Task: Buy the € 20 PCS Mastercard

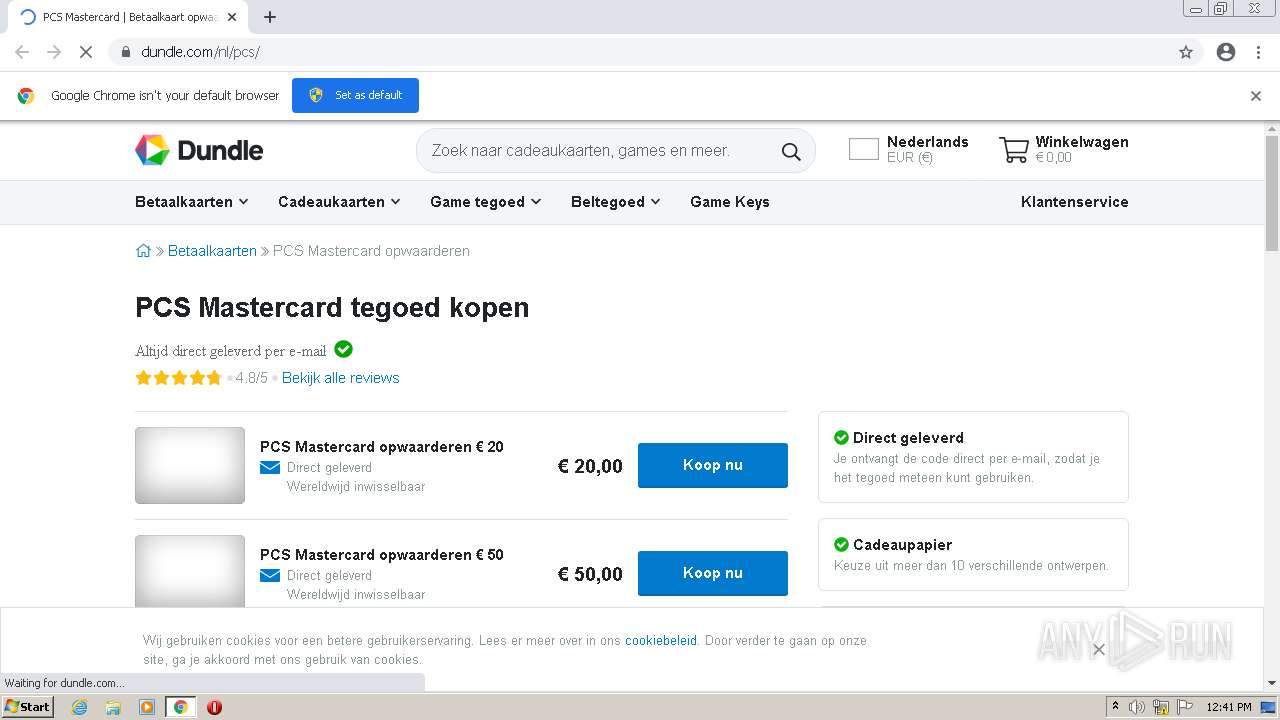Action: coord(713,465)
